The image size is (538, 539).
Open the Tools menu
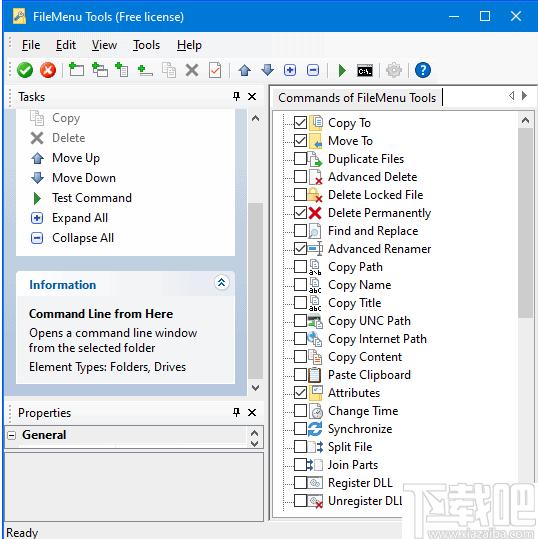[x=146, y=45]
